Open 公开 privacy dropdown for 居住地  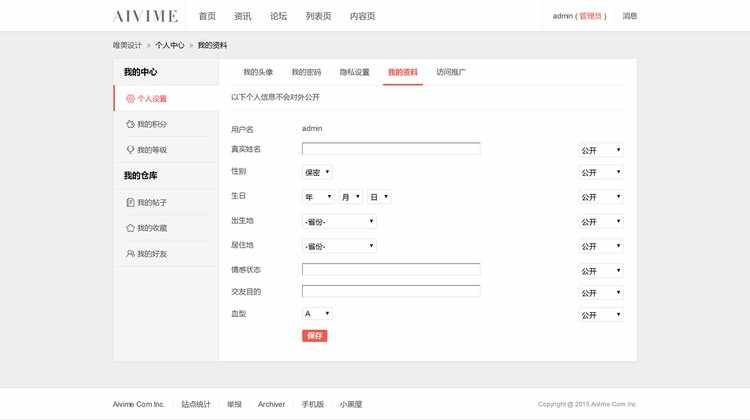tap(600, 246)
